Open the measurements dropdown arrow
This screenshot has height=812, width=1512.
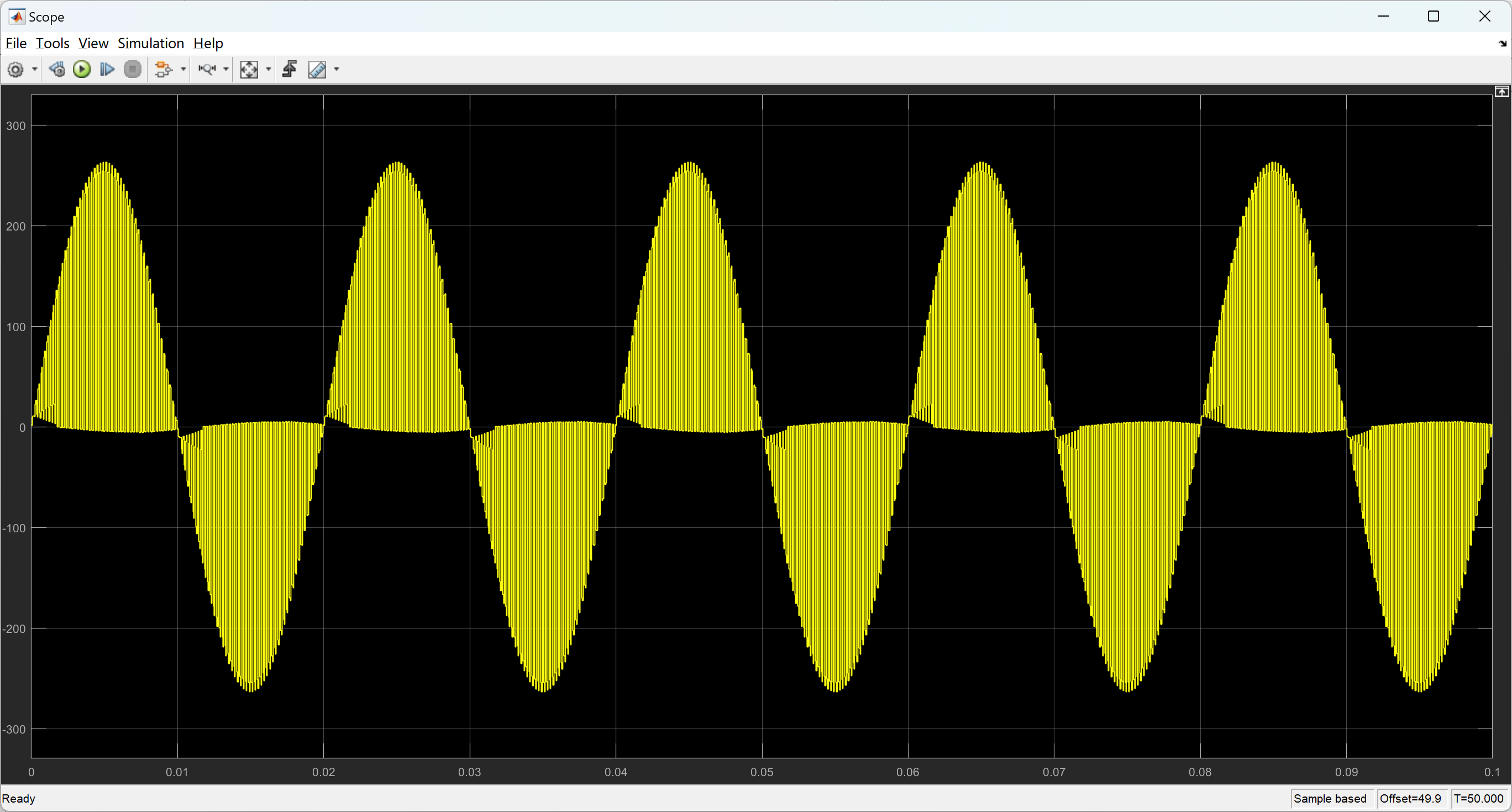tap(337, 69)
